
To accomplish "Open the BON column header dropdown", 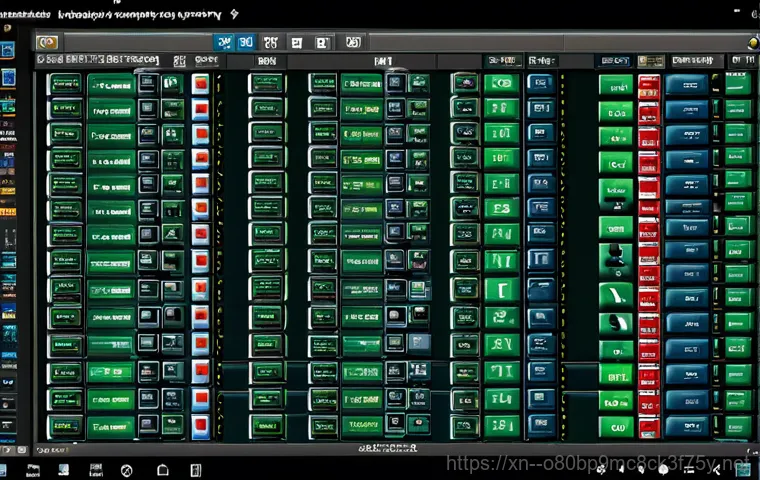I will (x=266, y=61).
